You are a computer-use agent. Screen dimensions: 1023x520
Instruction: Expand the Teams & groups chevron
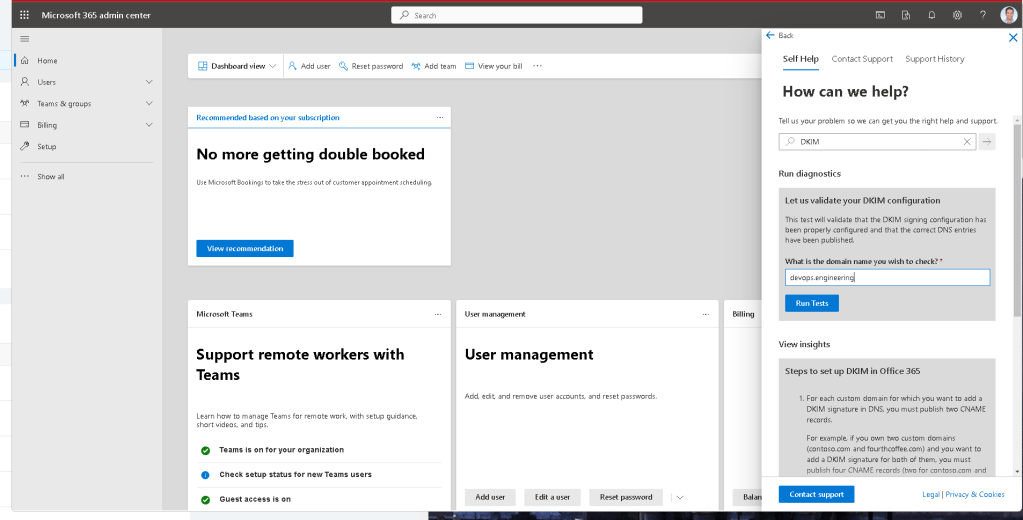pyautogui.click(x=149, y=104)
